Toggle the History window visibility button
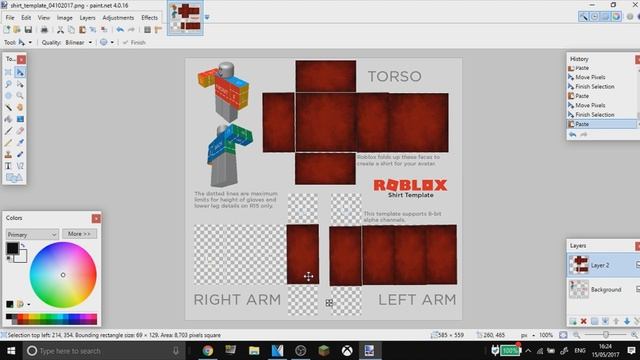Screen dimensions: 640x360 595,17
